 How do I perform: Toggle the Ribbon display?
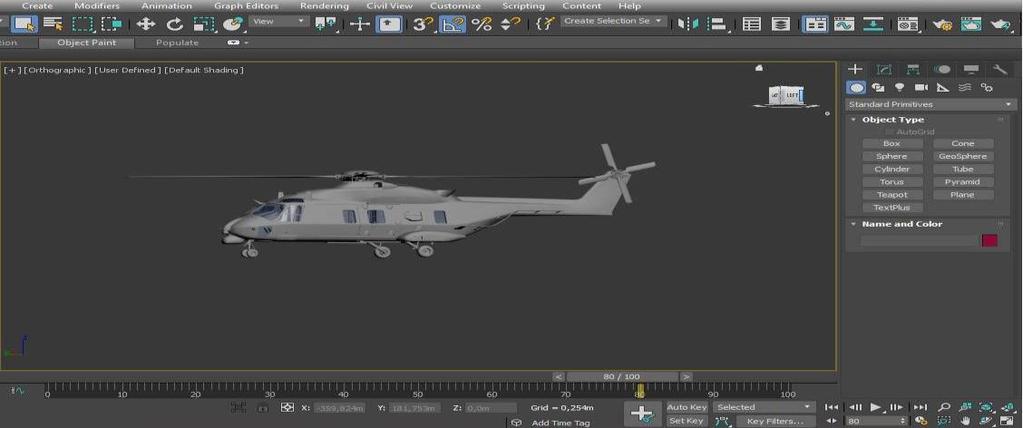[815, 24]
